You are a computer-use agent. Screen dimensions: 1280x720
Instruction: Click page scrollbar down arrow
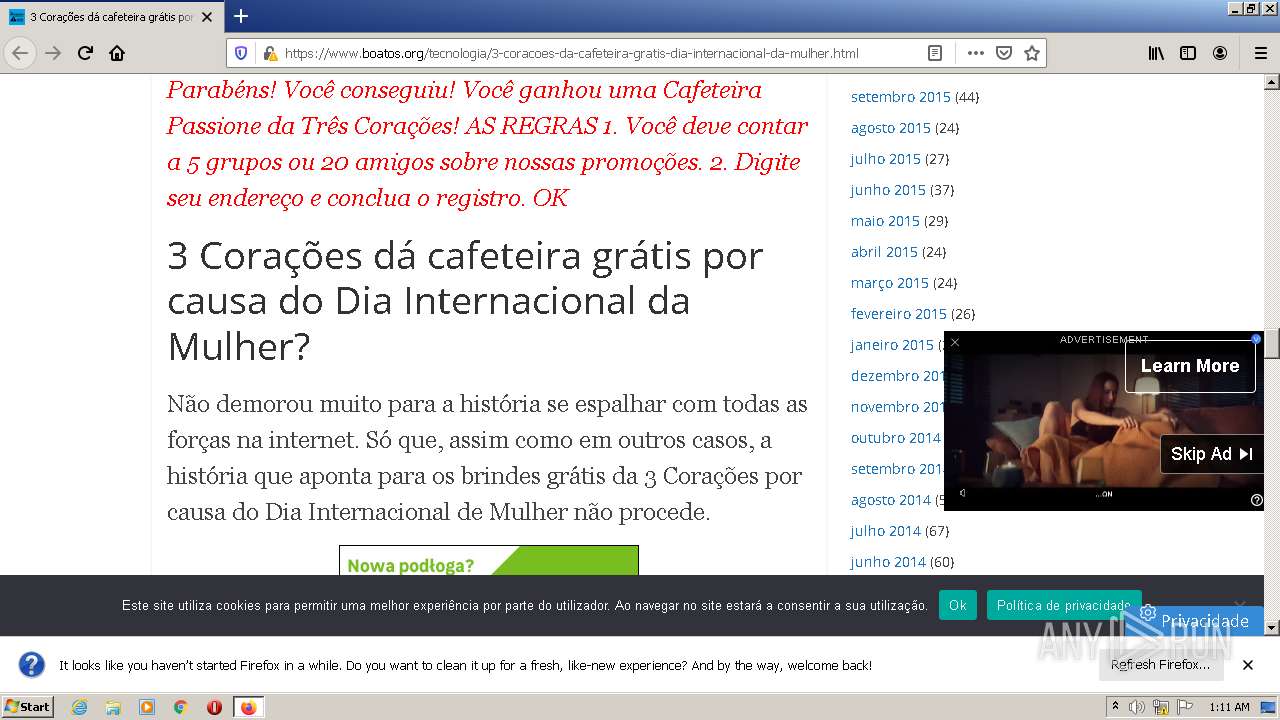coord(1272,628)
